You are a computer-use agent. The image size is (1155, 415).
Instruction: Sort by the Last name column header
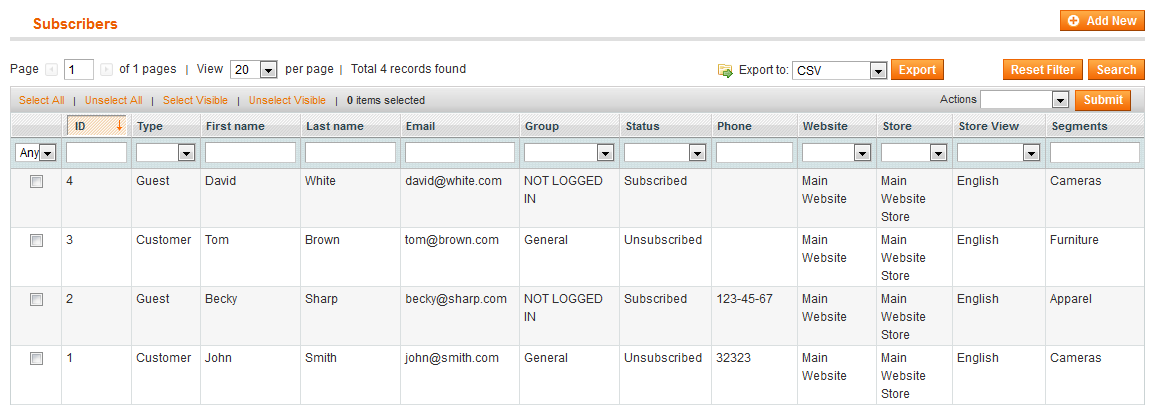334,126
